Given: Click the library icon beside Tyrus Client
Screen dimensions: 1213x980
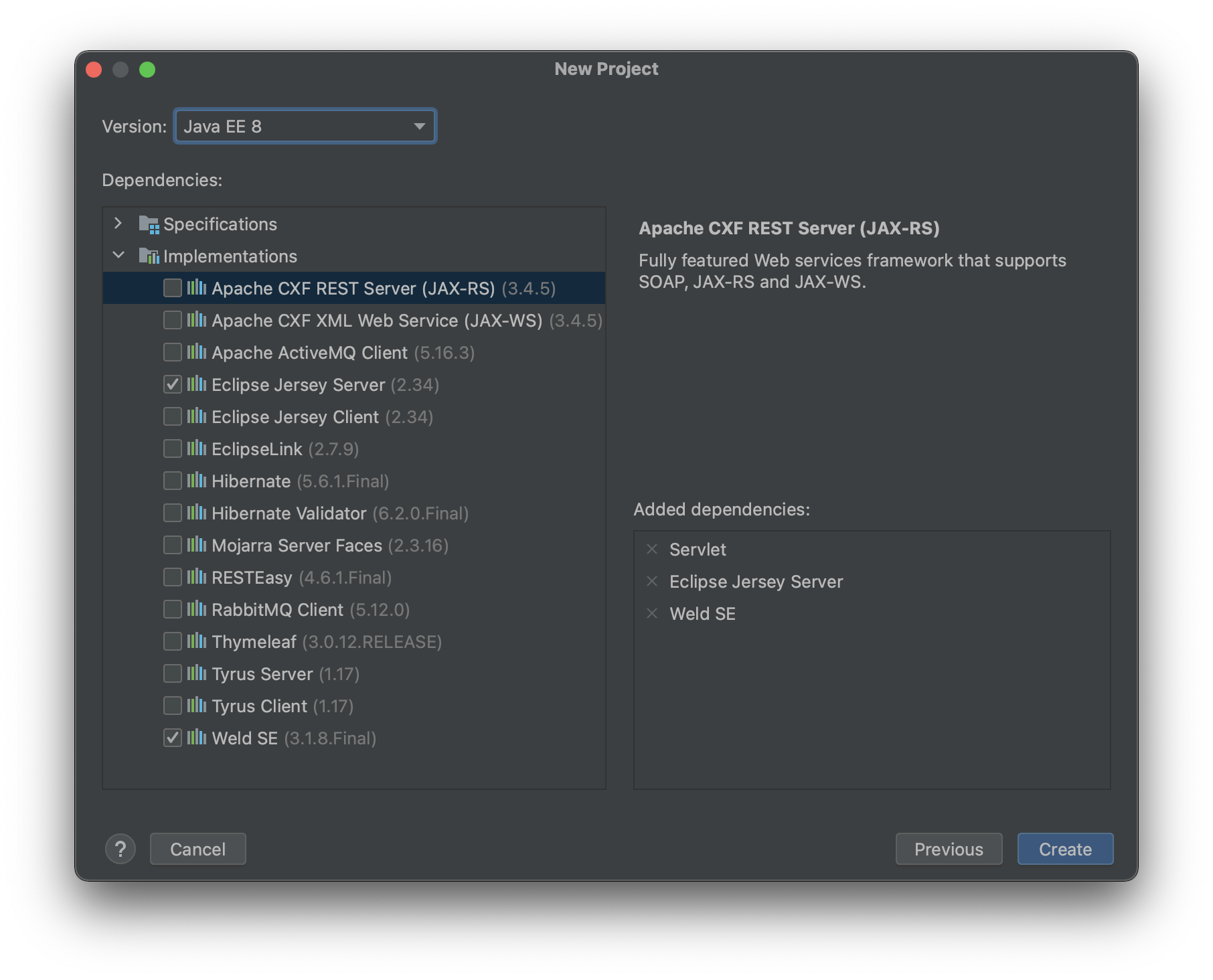Looking at the screenshot, I should [x=196, y=706].
